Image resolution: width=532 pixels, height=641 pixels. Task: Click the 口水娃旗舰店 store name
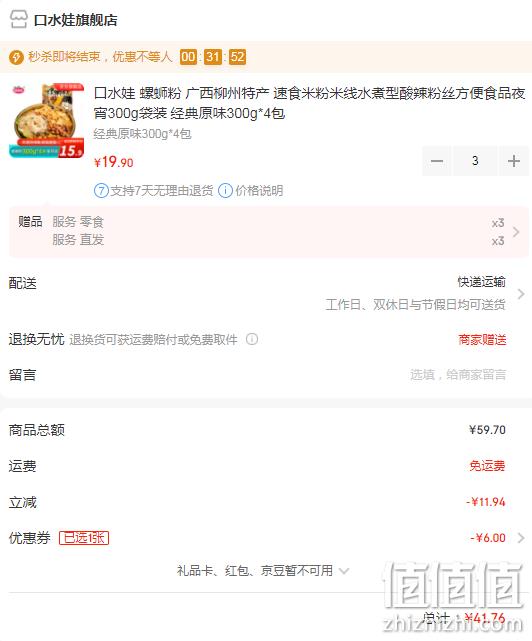point(76,20)
